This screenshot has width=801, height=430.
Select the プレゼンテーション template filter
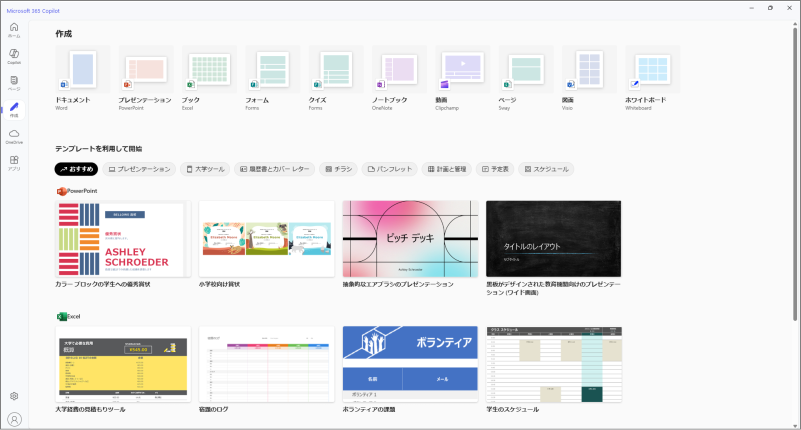pos(139,169)
